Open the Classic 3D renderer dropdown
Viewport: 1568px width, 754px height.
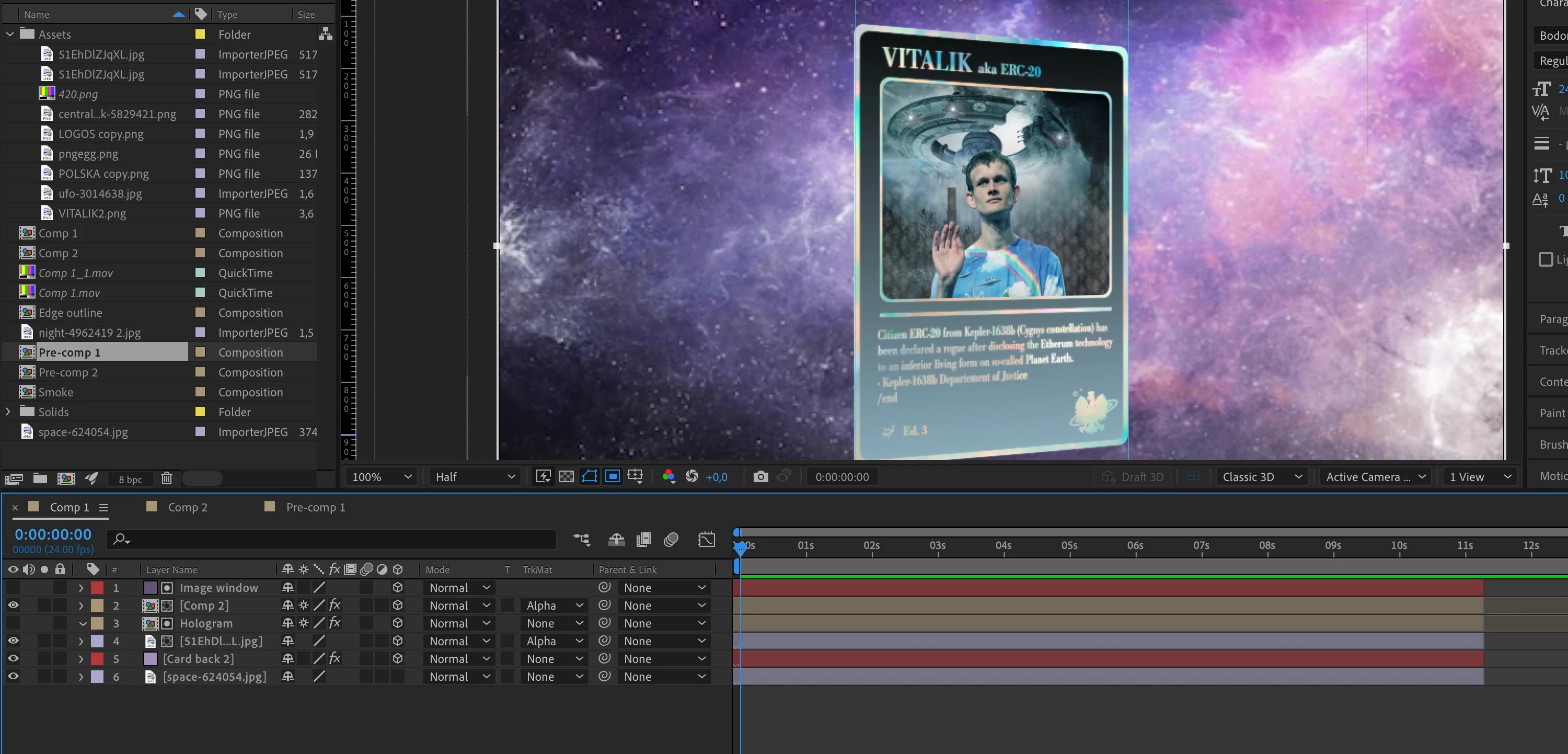(x=1261, y=477)
